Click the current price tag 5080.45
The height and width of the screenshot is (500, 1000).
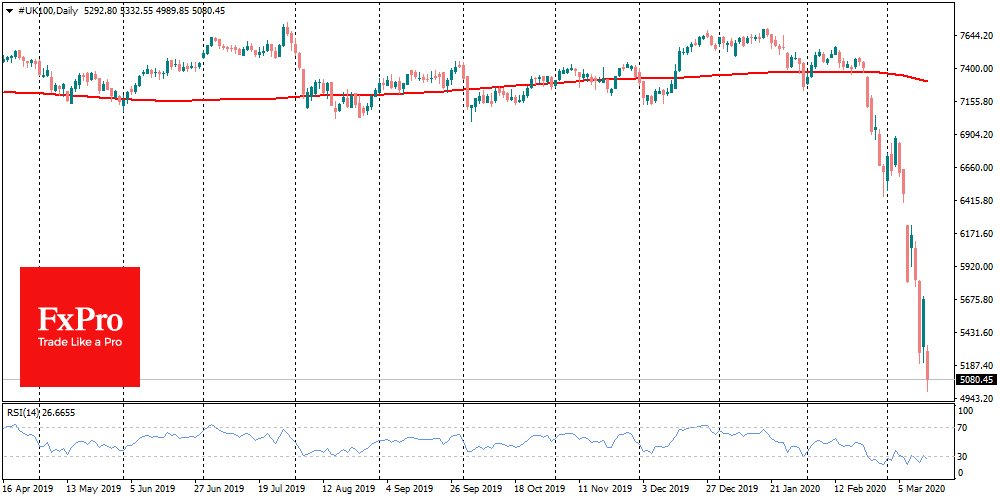pos(975,380)
